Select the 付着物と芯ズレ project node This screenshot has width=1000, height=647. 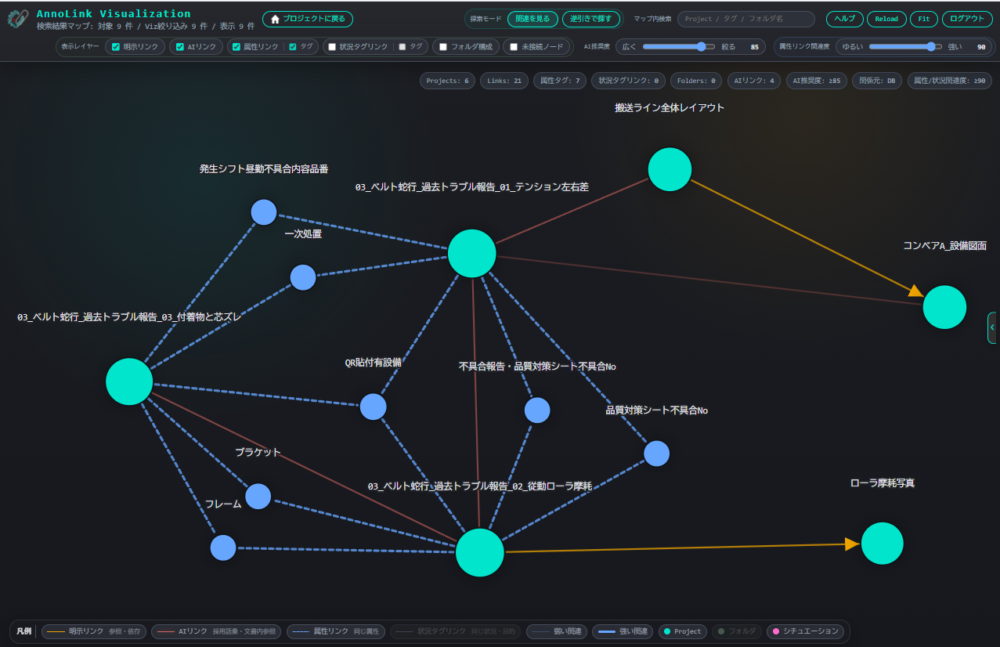pos(129,382)
